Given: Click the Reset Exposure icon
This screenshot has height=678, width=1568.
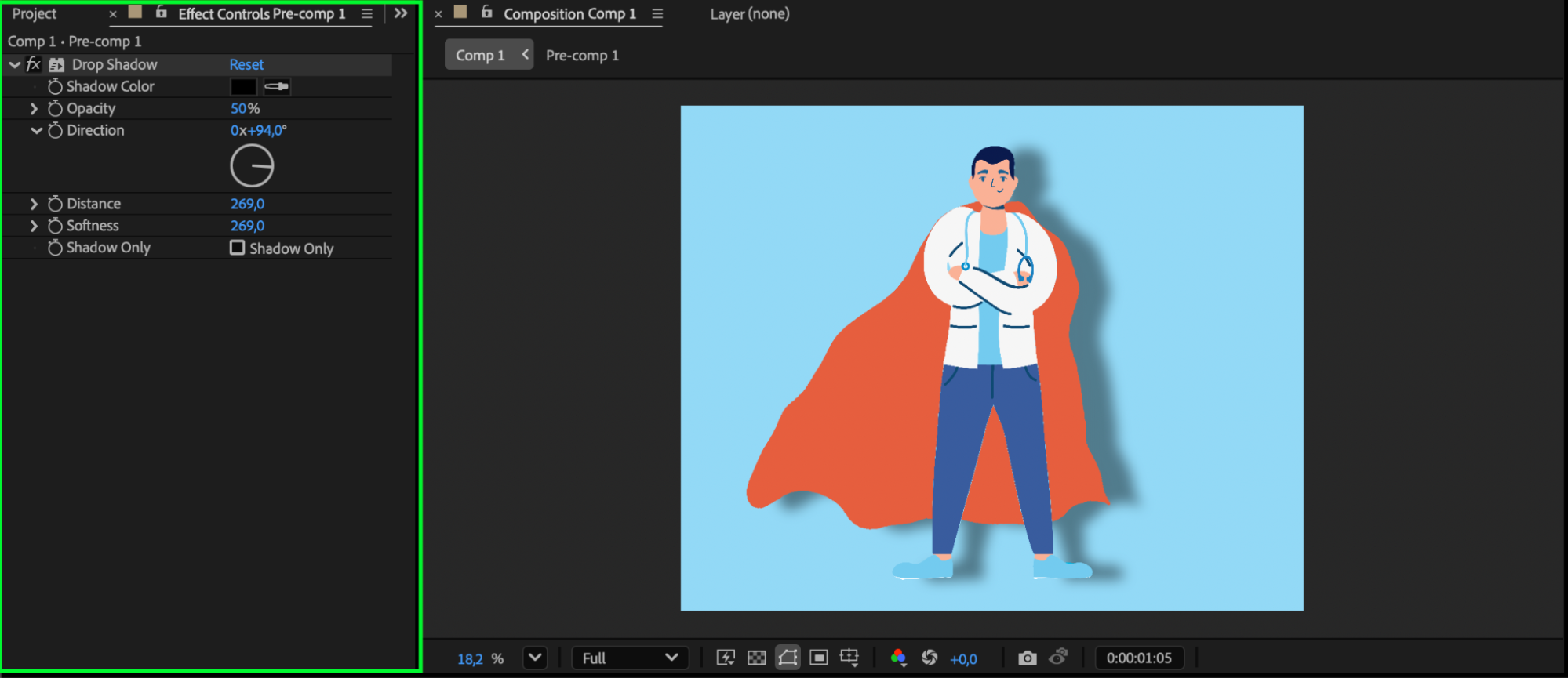Looking at the screenshot, I should 930,658.
